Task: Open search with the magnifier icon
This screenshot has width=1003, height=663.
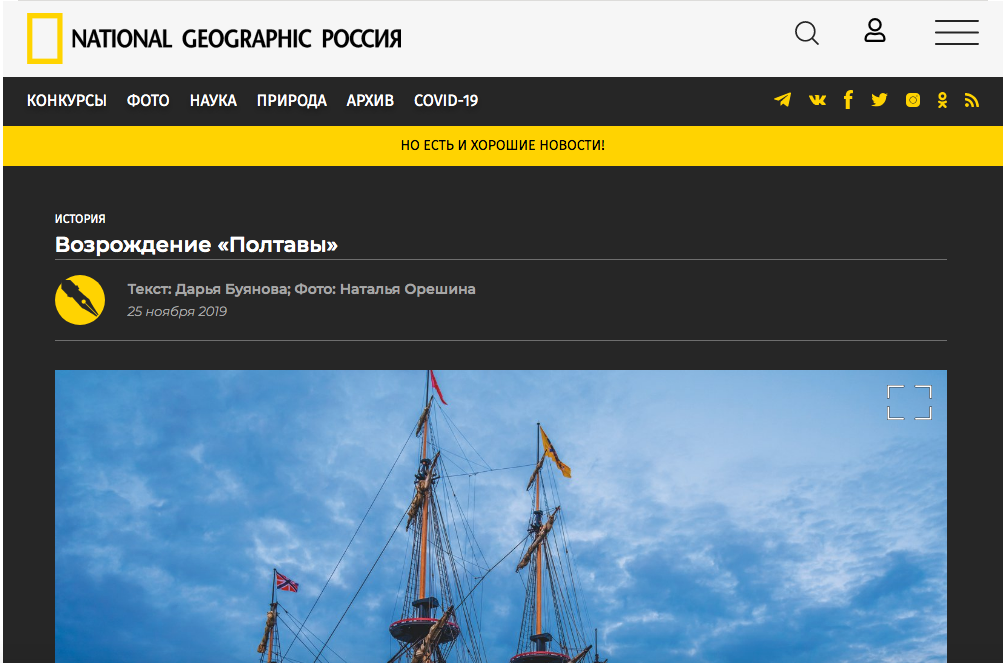Action: 806,33
